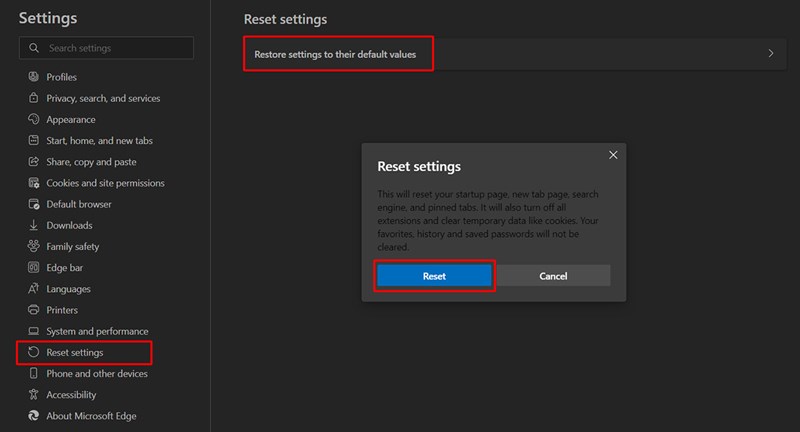Click the System and performance laptop icon
The width and height of the screenshot is (800, 432).
34,331
